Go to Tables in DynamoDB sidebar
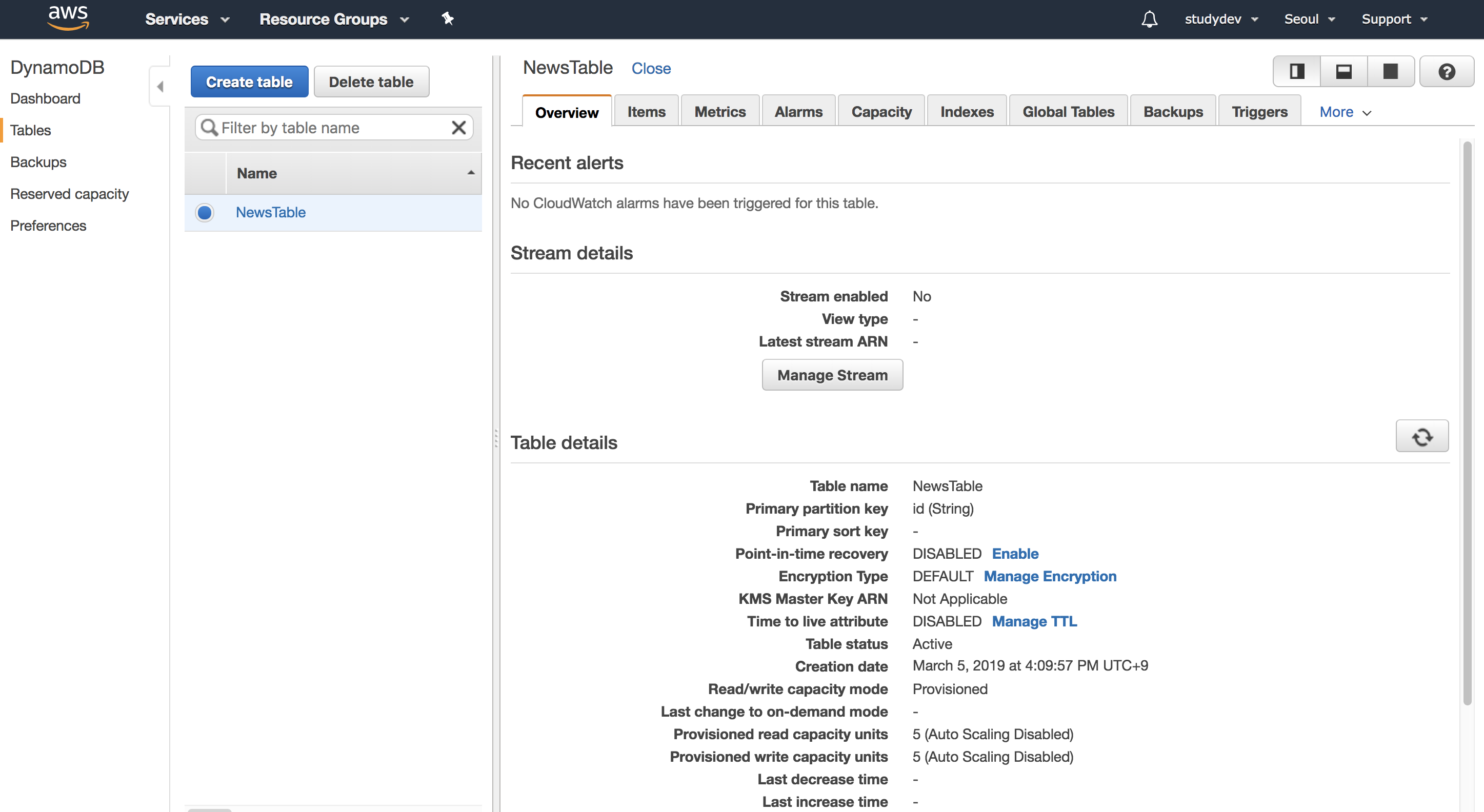Image resolution: width=1484 pixels, height=812 pixels. pos(31,130)
